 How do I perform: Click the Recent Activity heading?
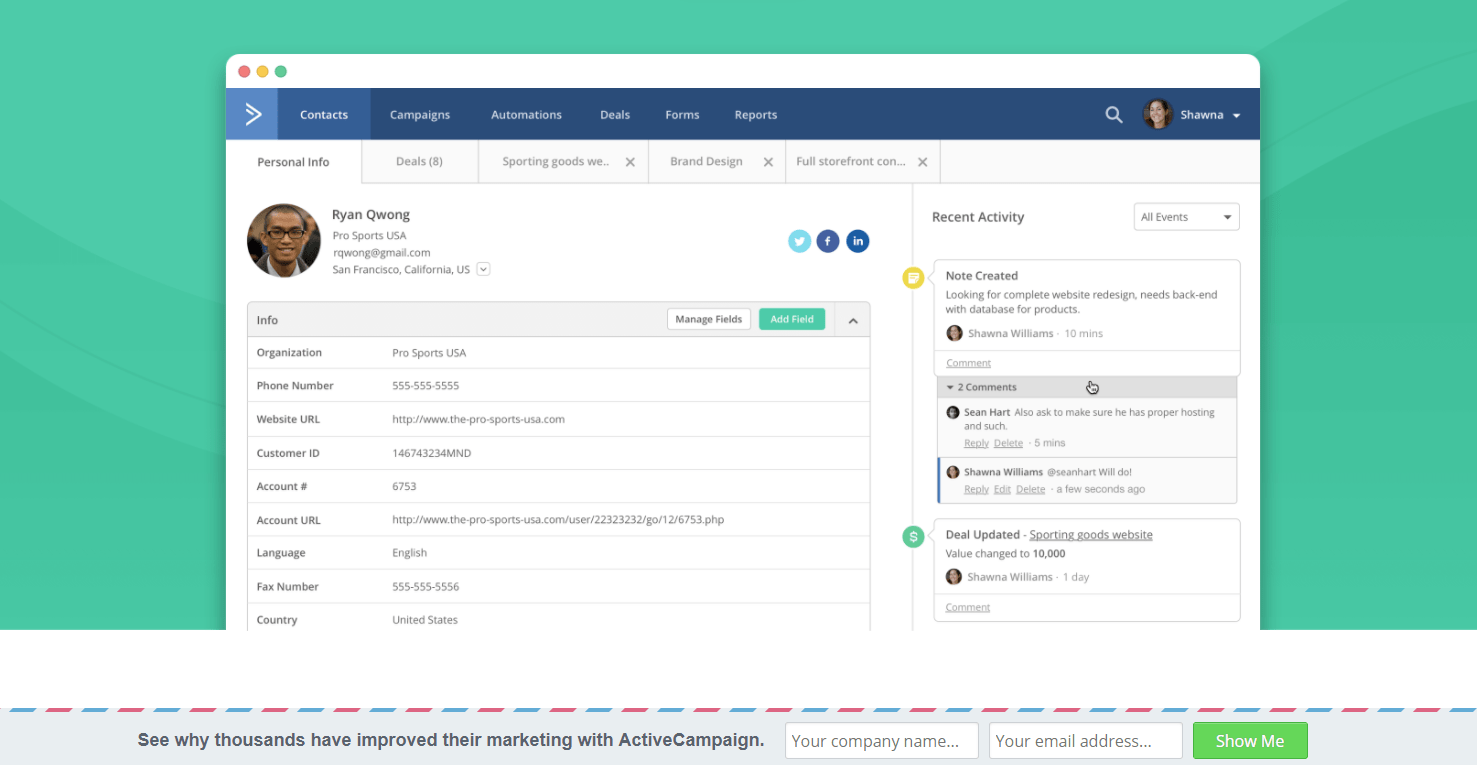click(978, 217)
